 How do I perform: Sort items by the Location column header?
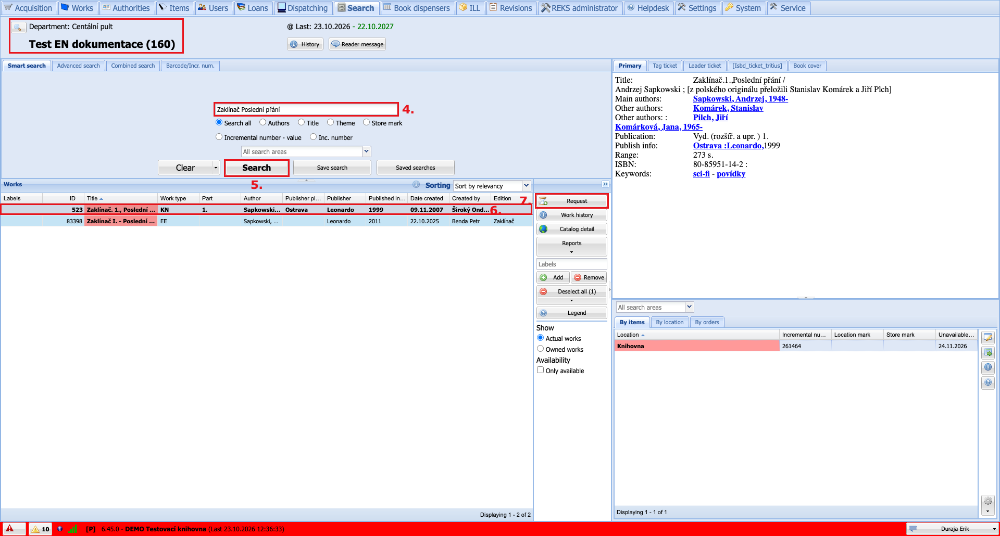coord(698,334)
